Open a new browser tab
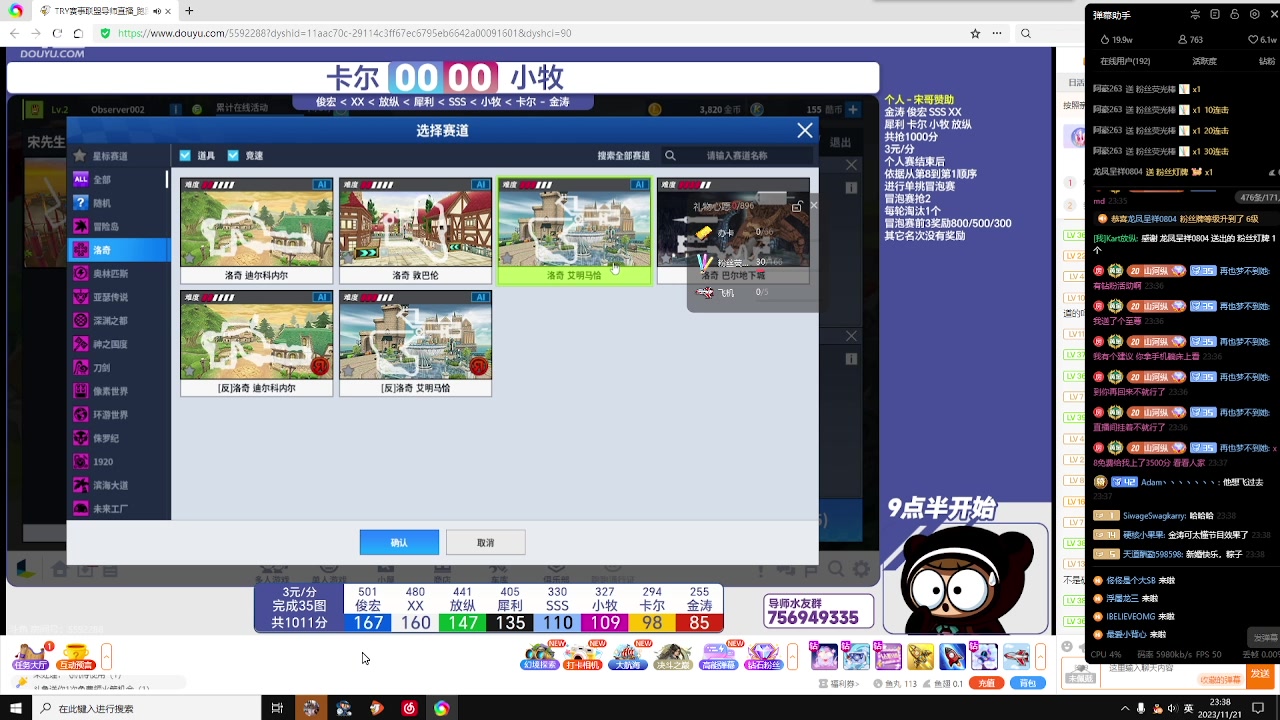 tap(189, 11)
